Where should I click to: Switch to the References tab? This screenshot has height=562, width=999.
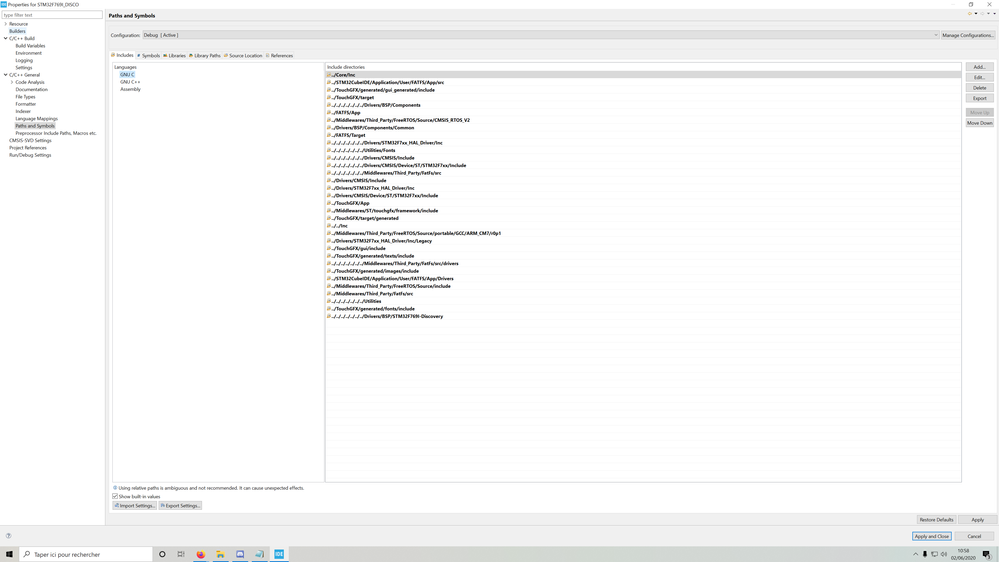coord(279,55)
